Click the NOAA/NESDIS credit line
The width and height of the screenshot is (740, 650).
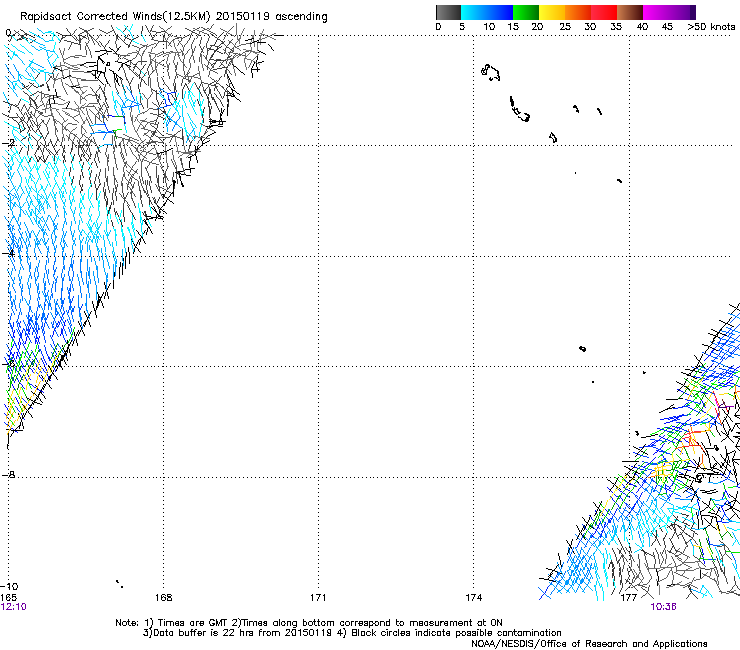click(589, 644)
